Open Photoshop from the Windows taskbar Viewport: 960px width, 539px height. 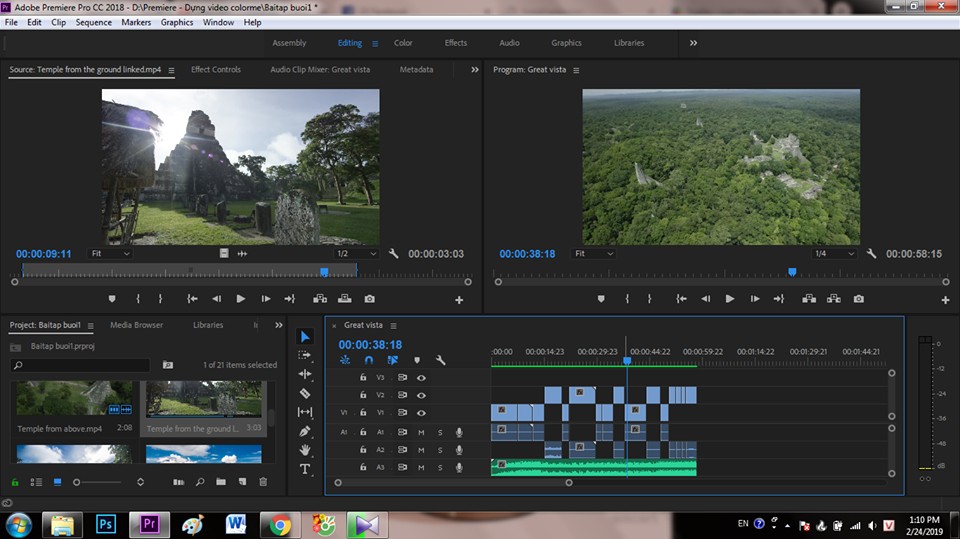click(x=106, y=525)
